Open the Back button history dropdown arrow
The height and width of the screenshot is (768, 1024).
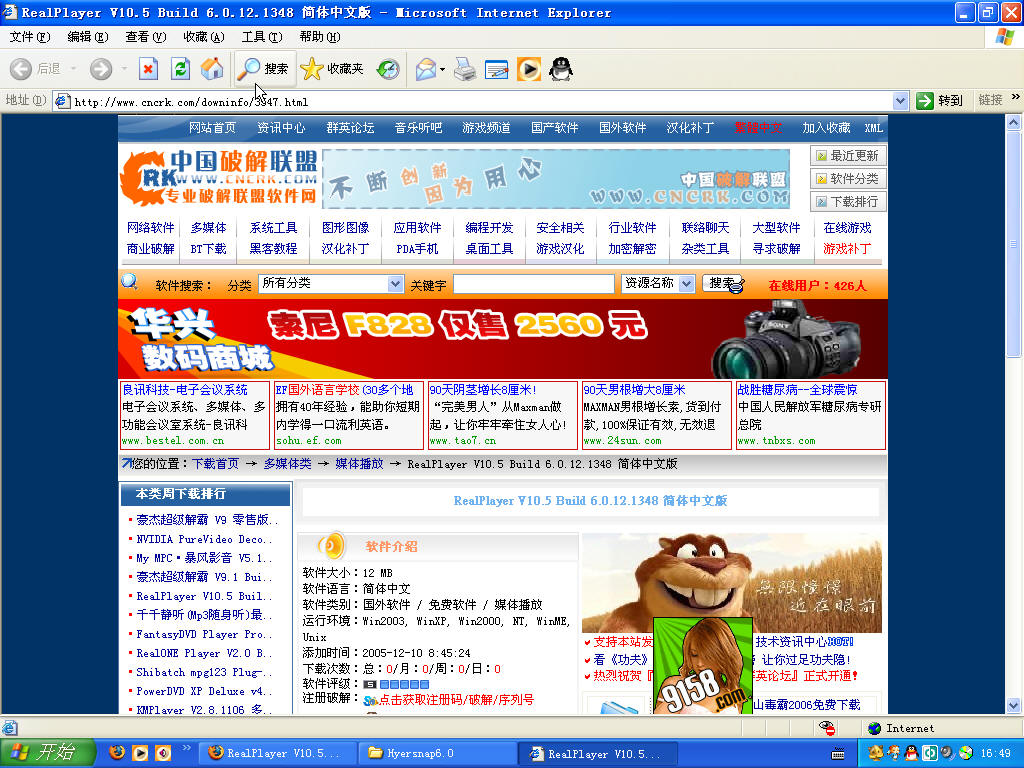pos(73,69)
